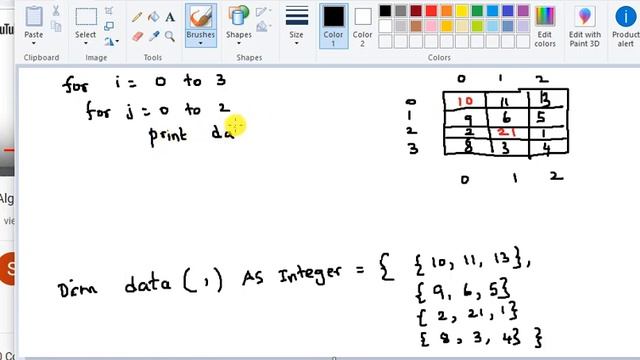This screenshot has width=640, height=360.
Task: Pick the light gray palette swatch
Action: (x=400, y=26)
